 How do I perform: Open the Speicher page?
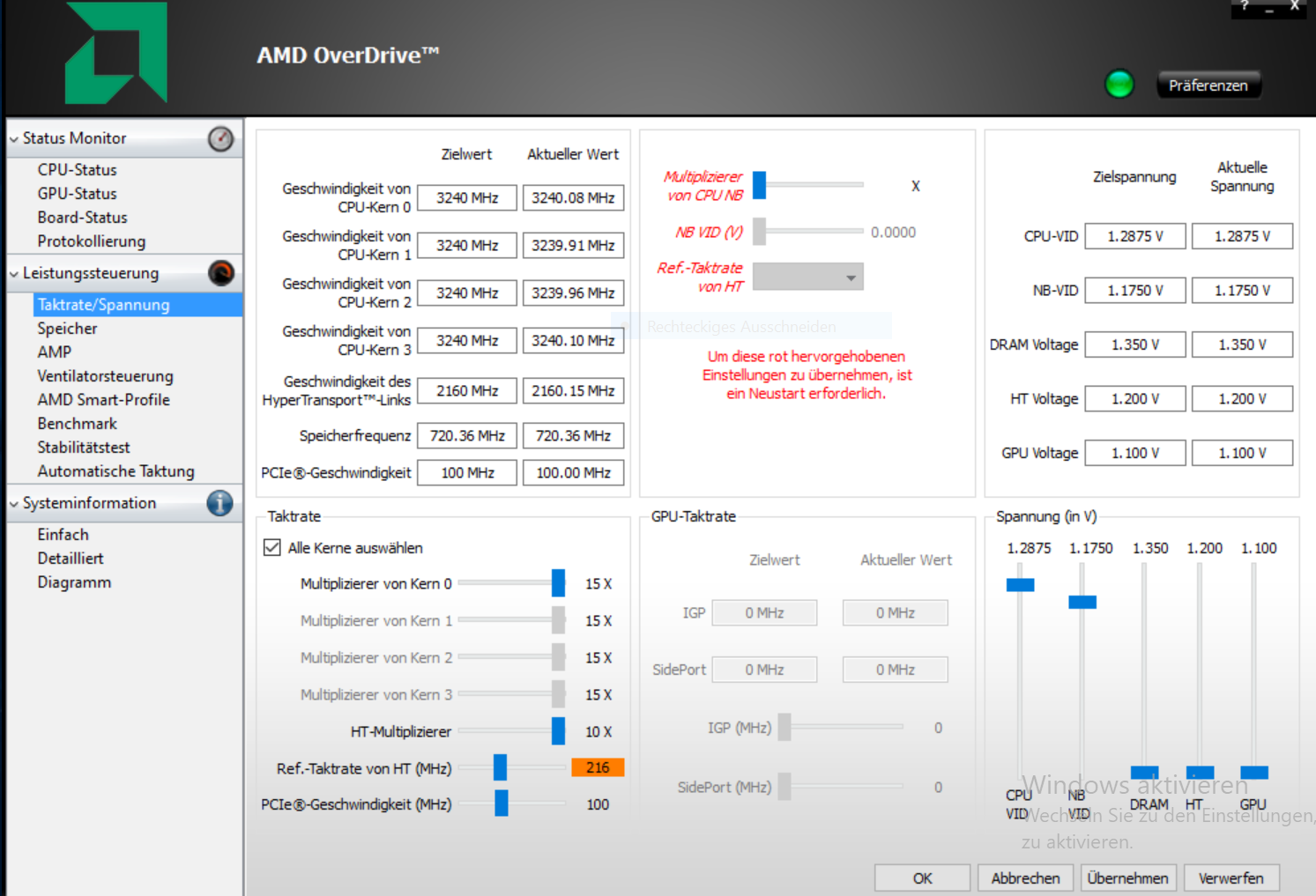point(67,329)
